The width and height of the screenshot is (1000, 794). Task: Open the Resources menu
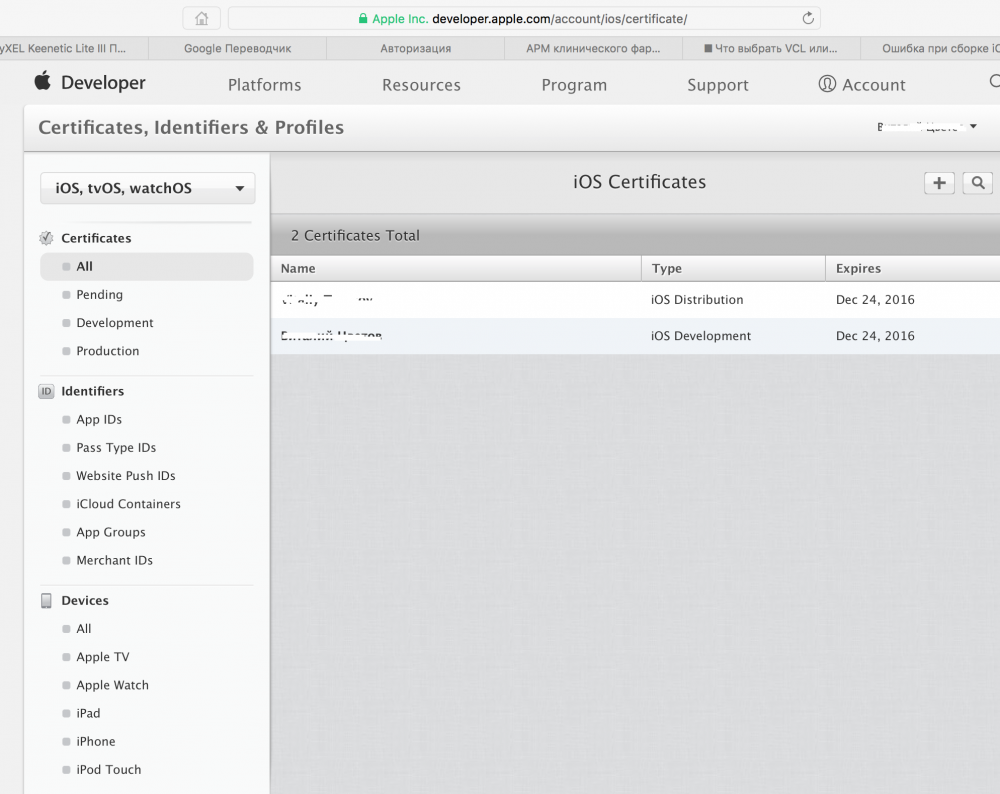[x=421, y=85]
